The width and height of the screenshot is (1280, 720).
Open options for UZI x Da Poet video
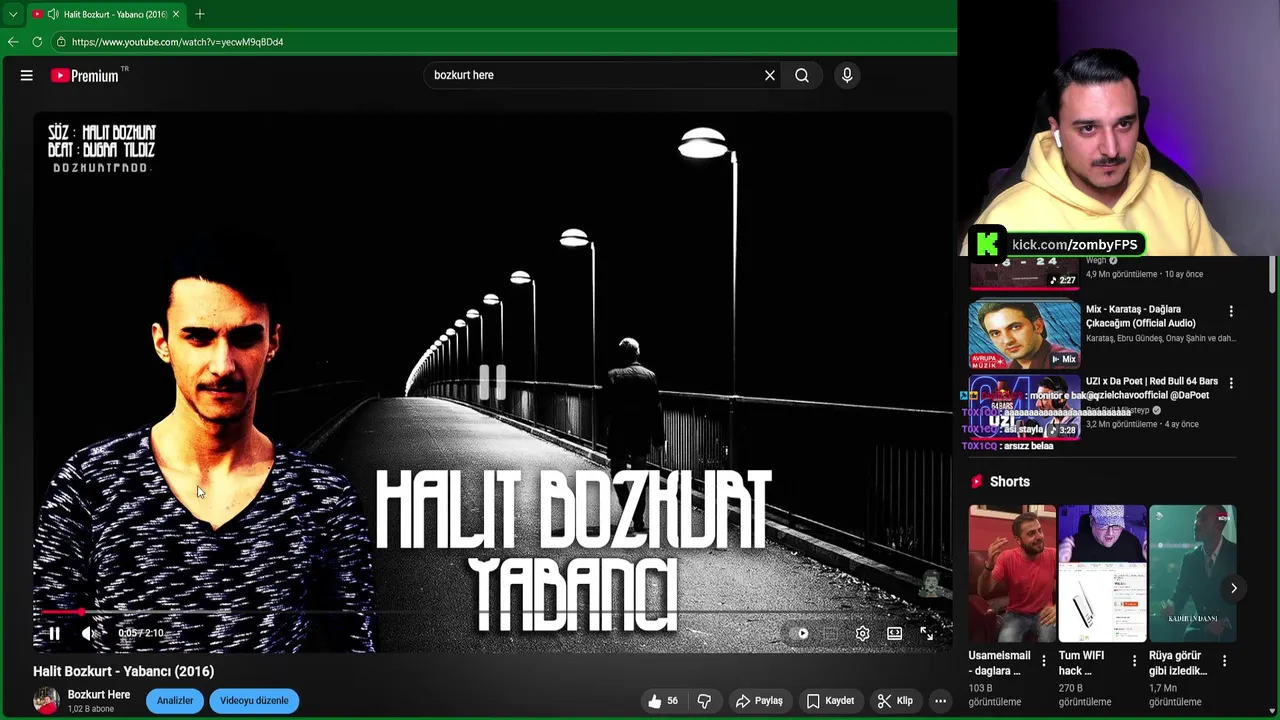1231,383
